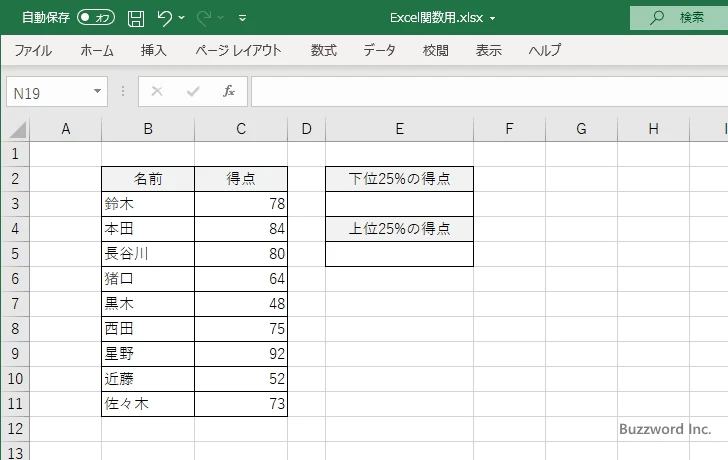Click the 下位25%の得点 label cell
Screen dimensions: 728x460
(x=400, y=179)
